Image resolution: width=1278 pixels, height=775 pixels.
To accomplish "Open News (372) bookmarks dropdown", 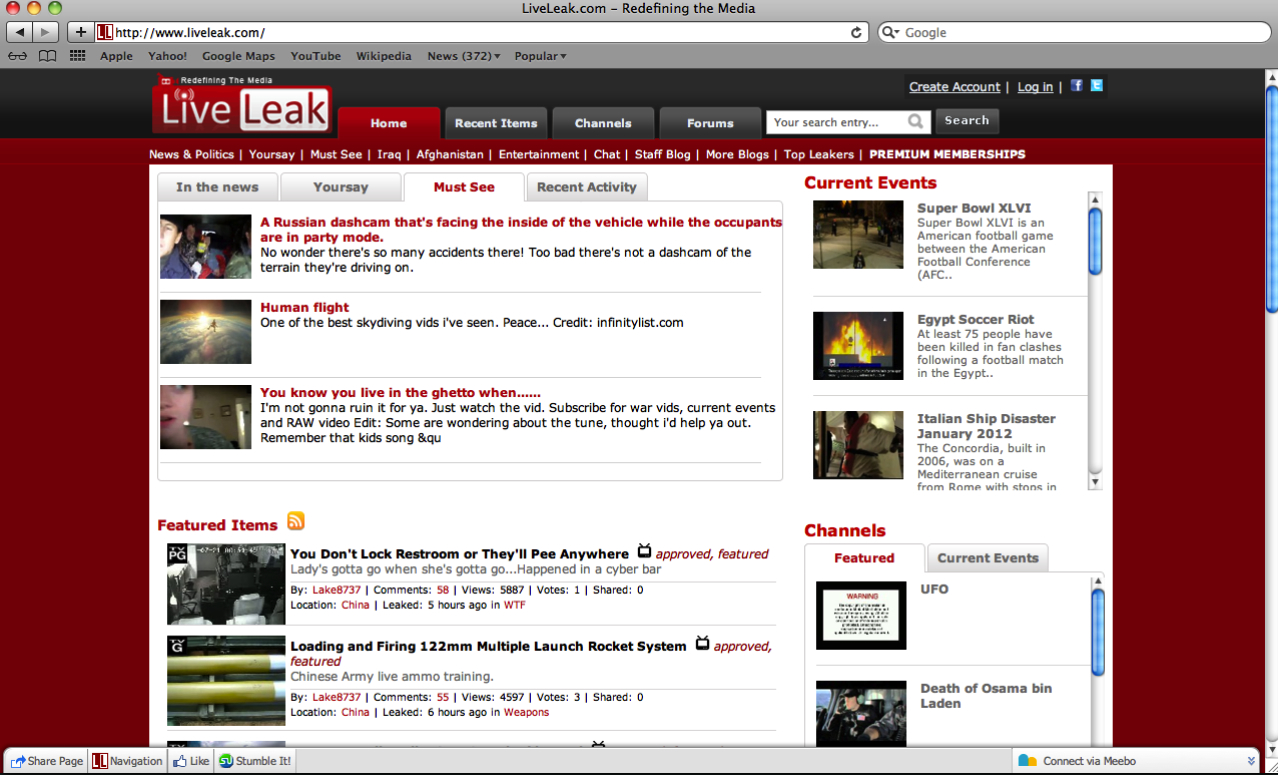I will 464,56.
